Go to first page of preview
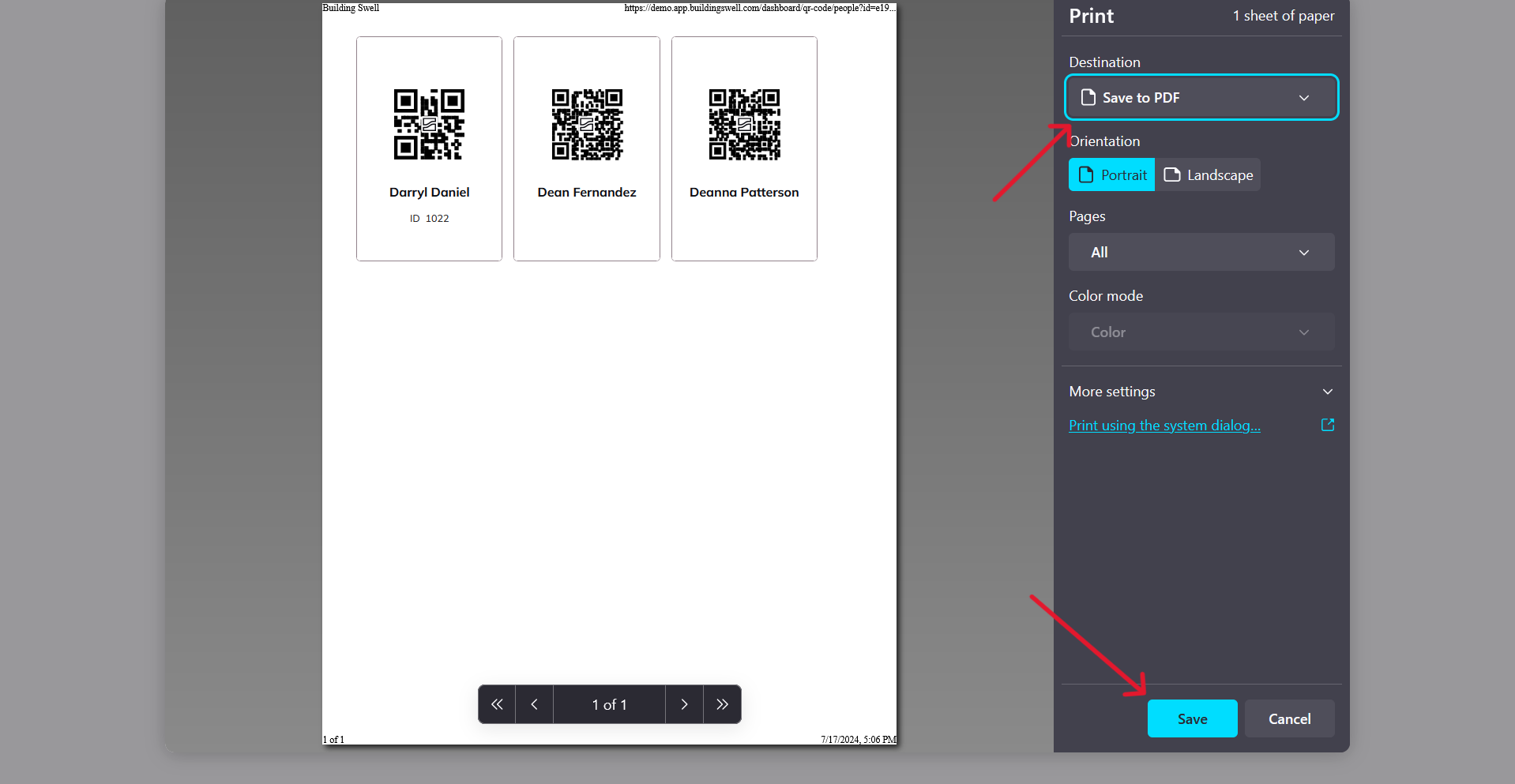The image size is (1515, 784). pos(497,704)
